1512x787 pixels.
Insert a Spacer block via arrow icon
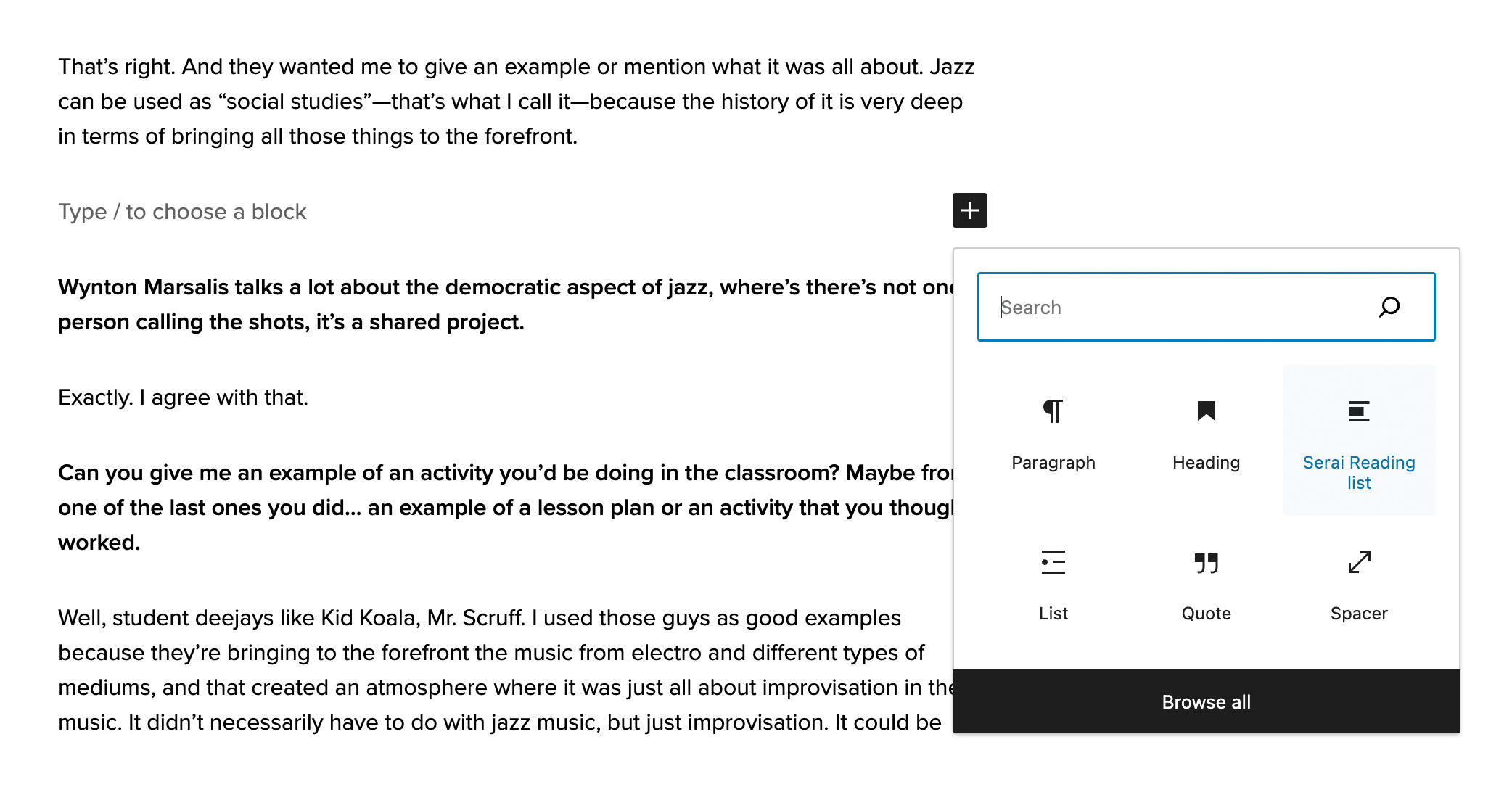1358,562
